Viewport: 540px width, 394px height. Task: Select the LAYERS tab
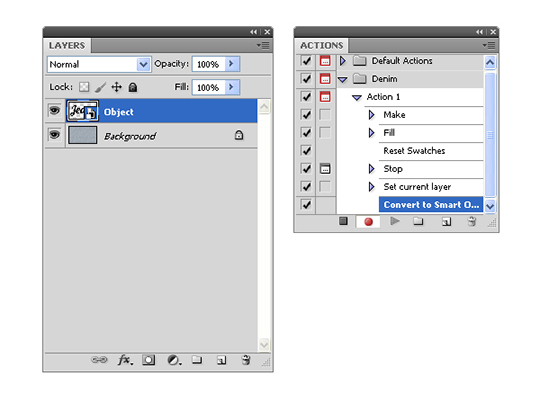tap(67, 45)
